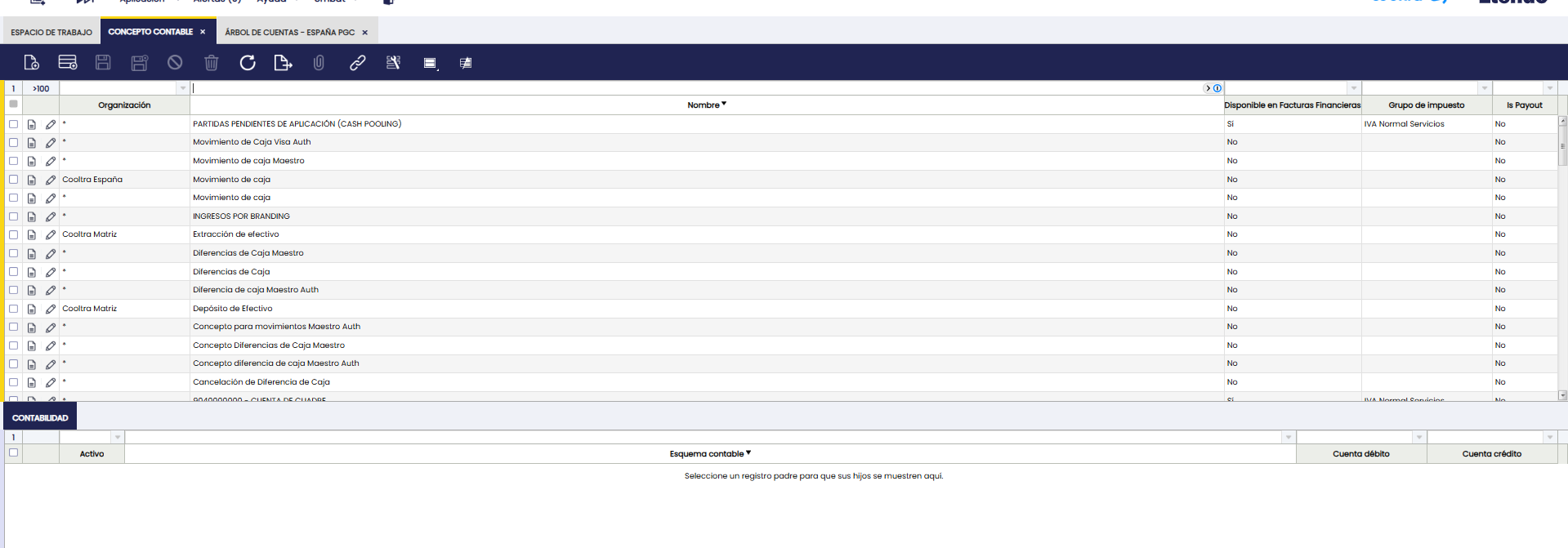The width and height of the screenshot is (1568, 548).
Task: Click the export document icon
Action: click(x=283, y=63)
